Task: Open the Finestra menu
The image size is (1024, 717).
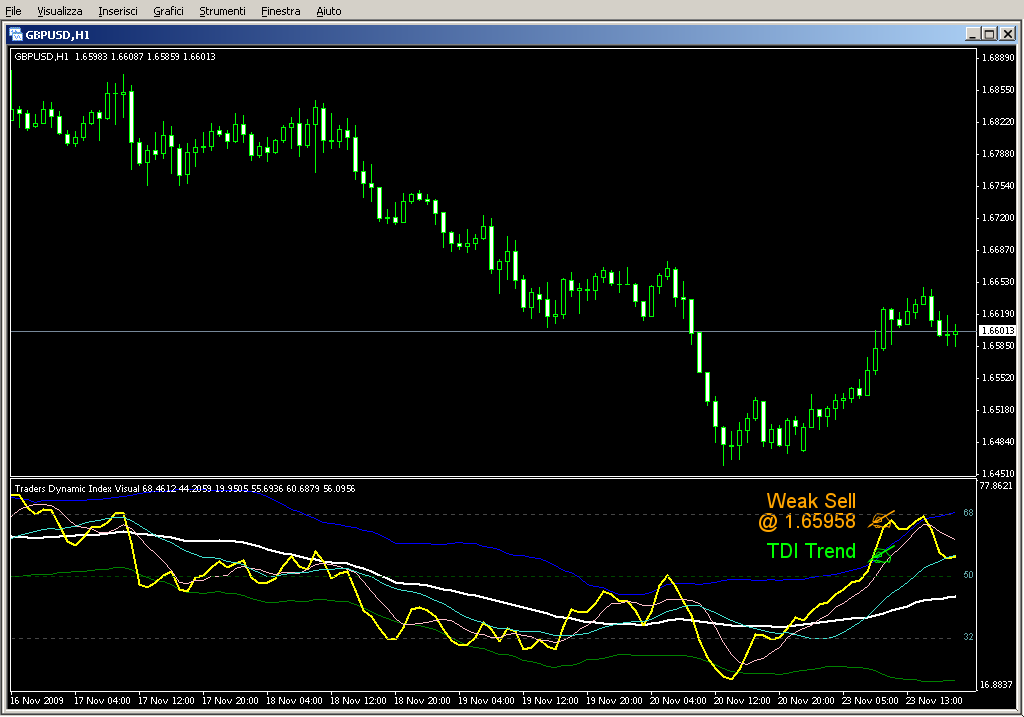Action: coord(280,11)
